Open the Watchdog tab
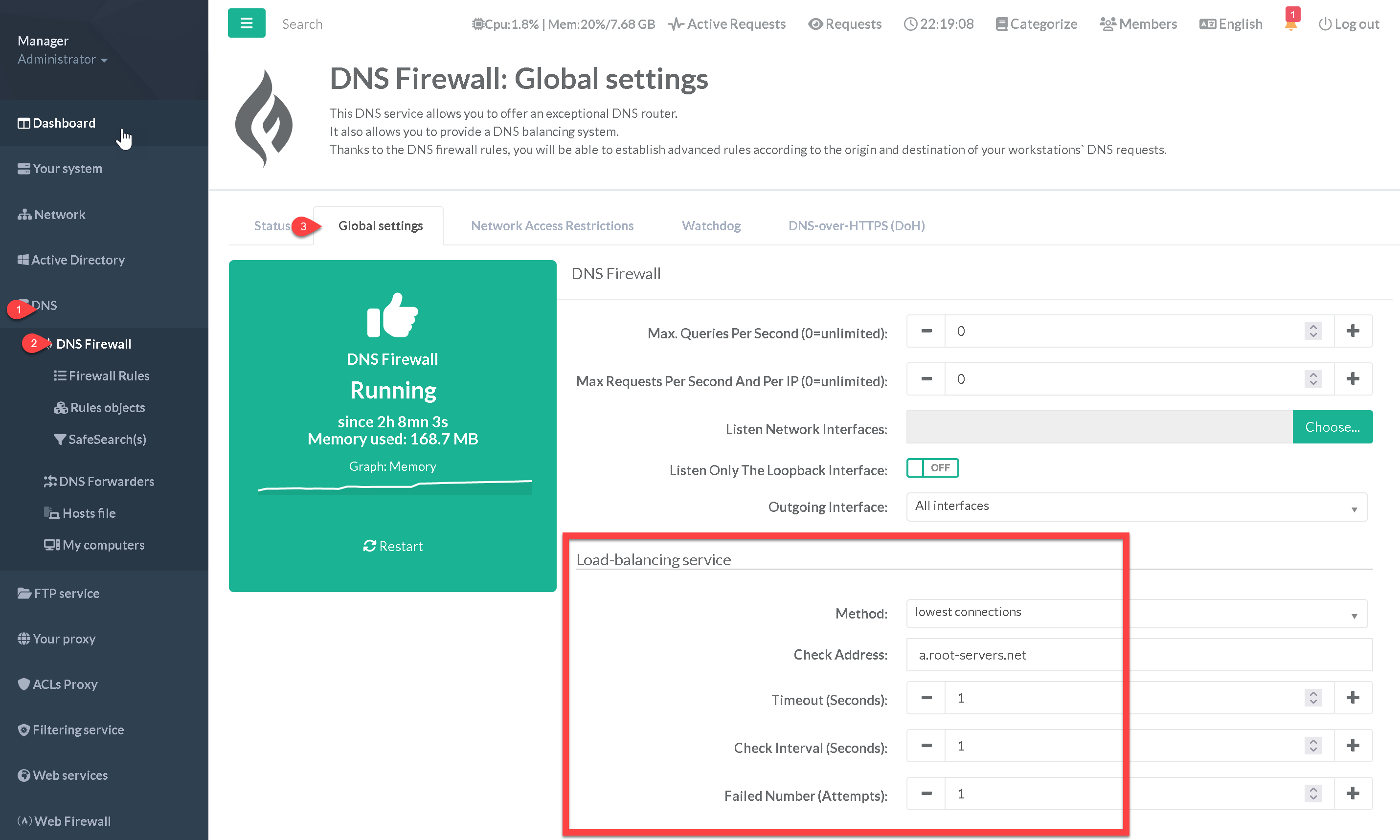This screenshot has width=1400, height=840. [711, 226]
